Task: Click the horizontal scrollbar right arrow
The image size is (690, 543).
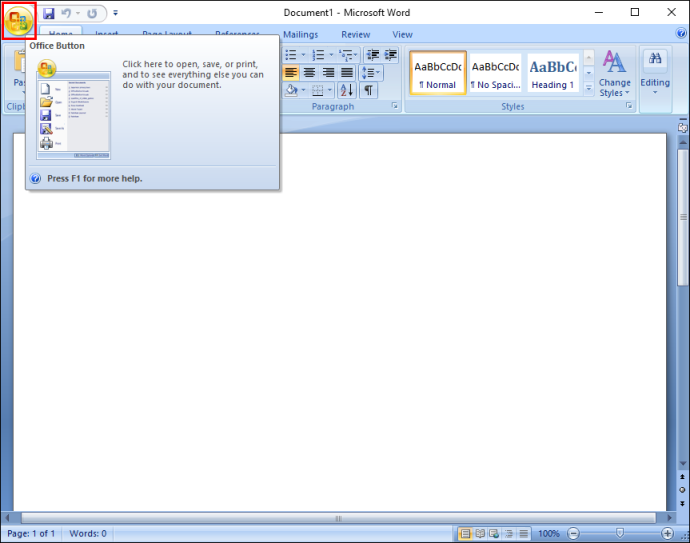Action: 669,518
